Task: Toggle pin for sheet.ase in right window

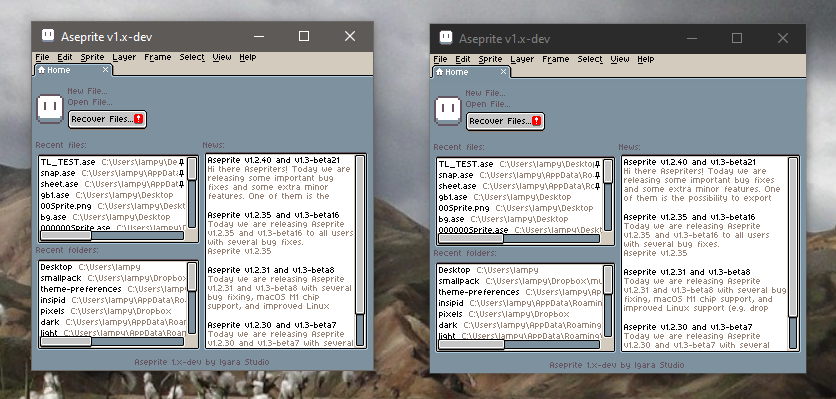Action: pyautogui.click(x=598, y=186)
